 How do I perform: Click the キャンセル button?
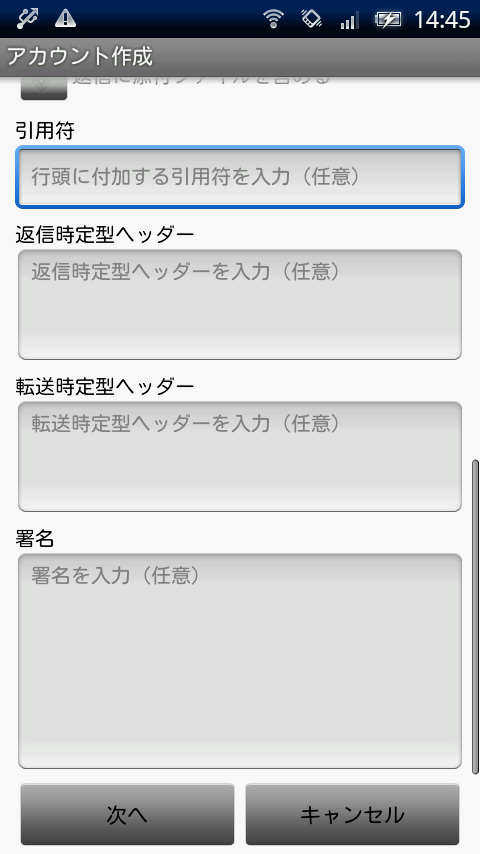point(353,814)
